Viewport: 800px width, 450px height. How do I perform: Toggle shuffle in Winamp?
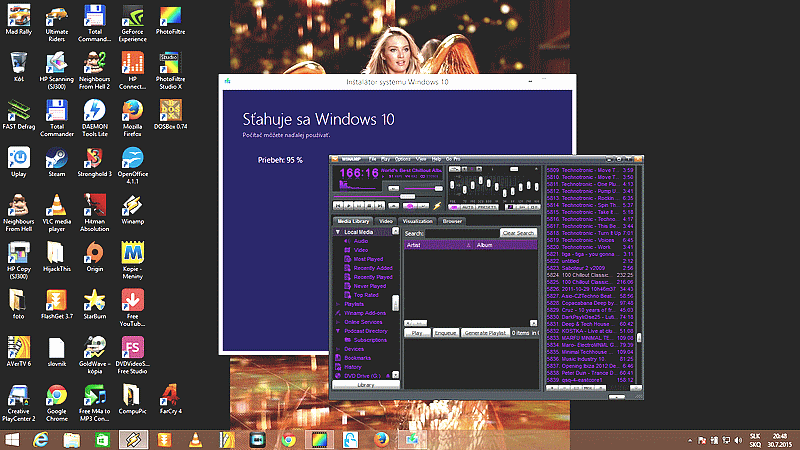(x=410, y=206)
